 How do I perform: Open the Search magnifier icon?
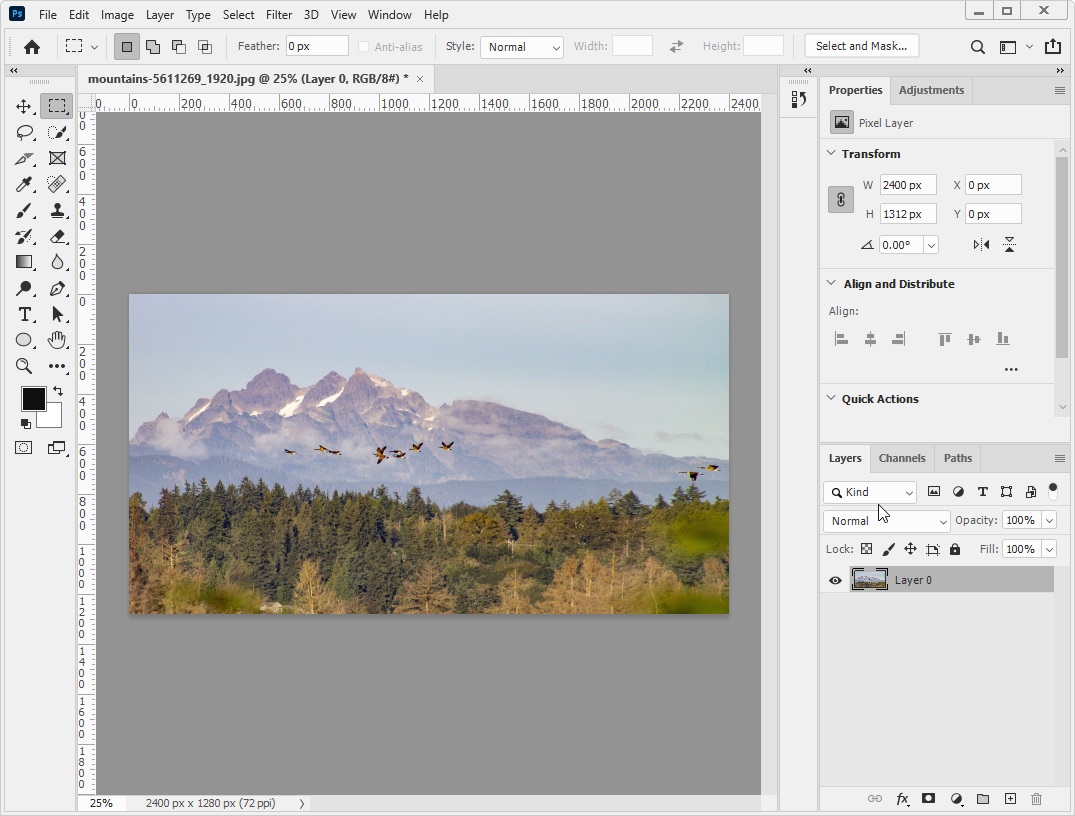point(978,47)
